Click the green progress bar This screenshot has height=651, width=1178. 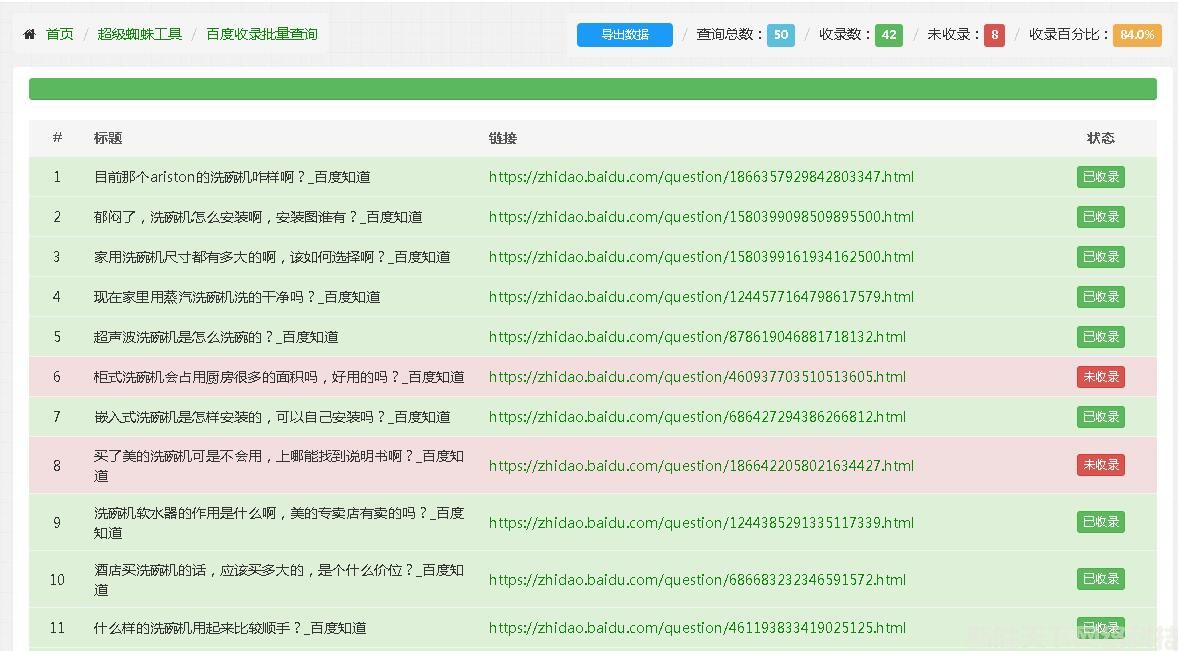(592, 89)
